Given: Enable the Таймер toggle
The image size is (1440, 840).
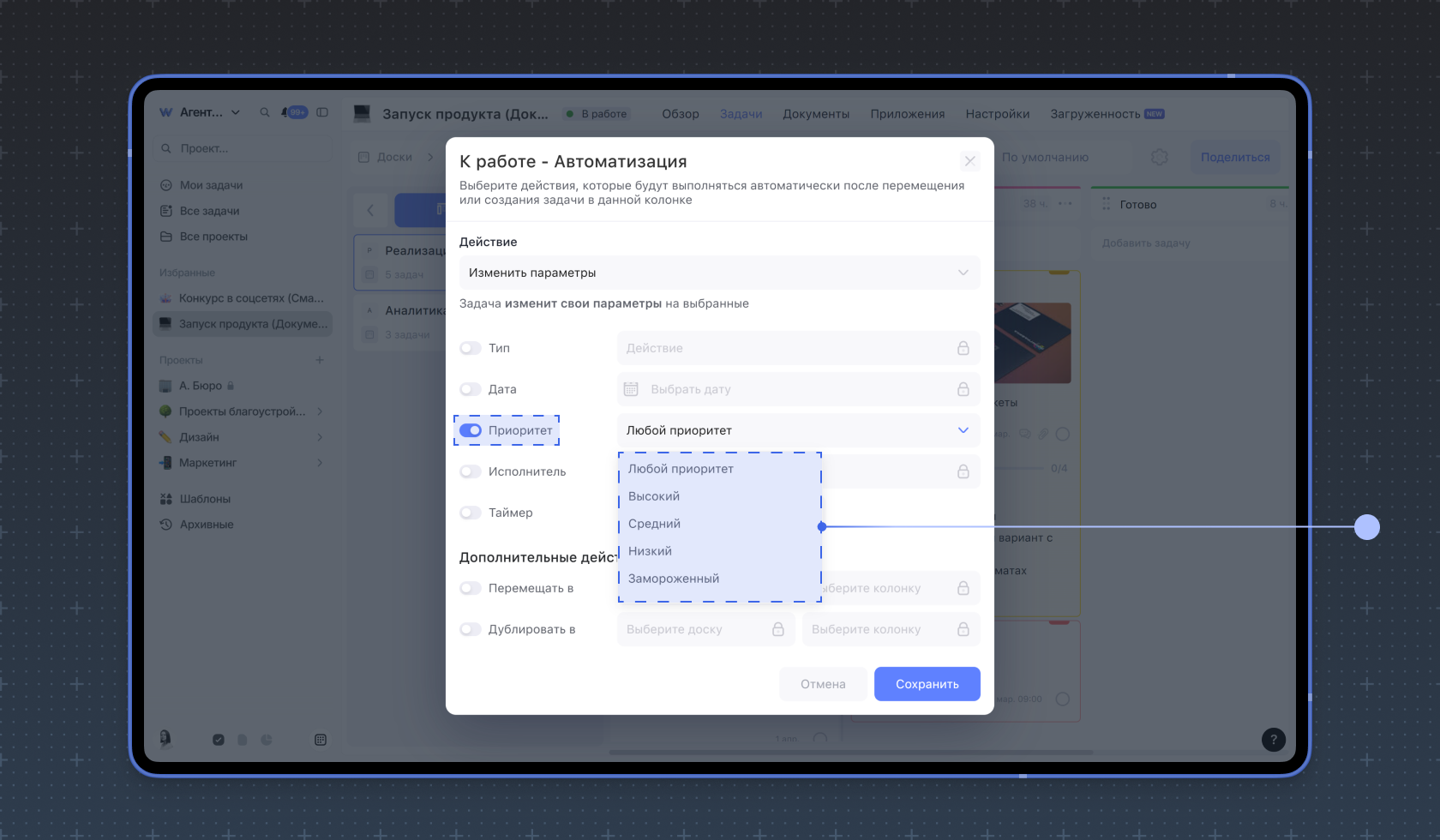Looking at the screenshot, I should [x=471, y=513].
